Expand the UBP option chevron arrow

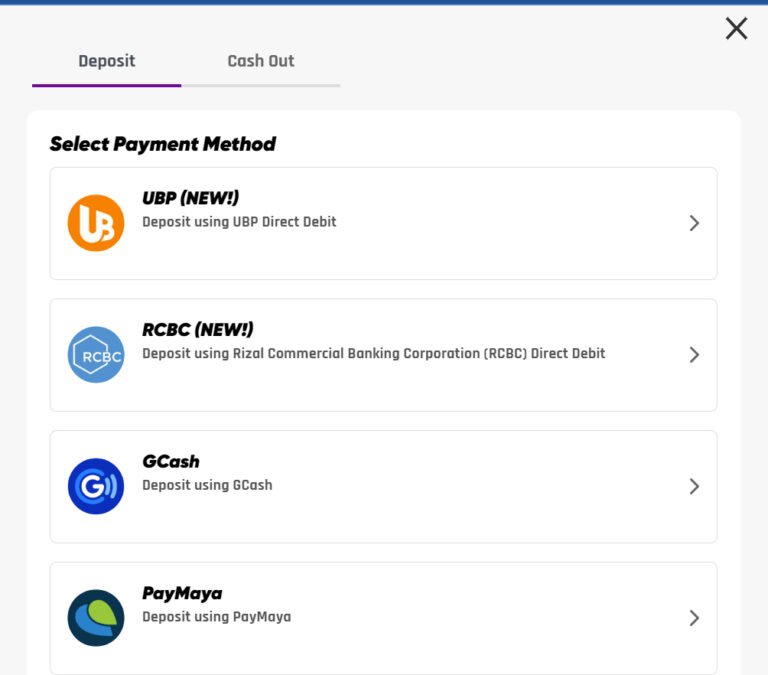(x=694, y=223)
